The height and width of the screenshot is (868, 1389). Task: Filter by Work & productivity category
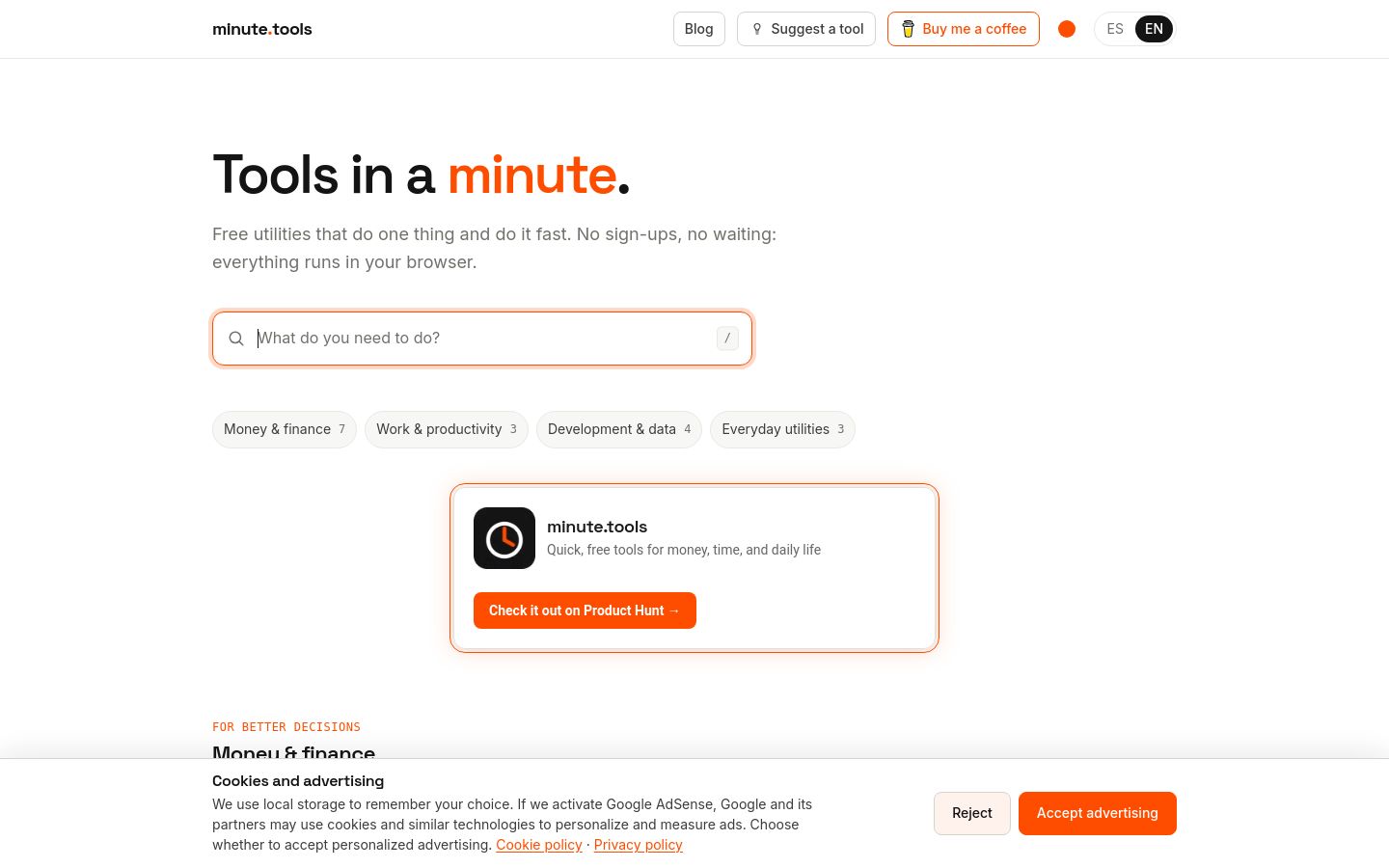(x=447, y=429)
